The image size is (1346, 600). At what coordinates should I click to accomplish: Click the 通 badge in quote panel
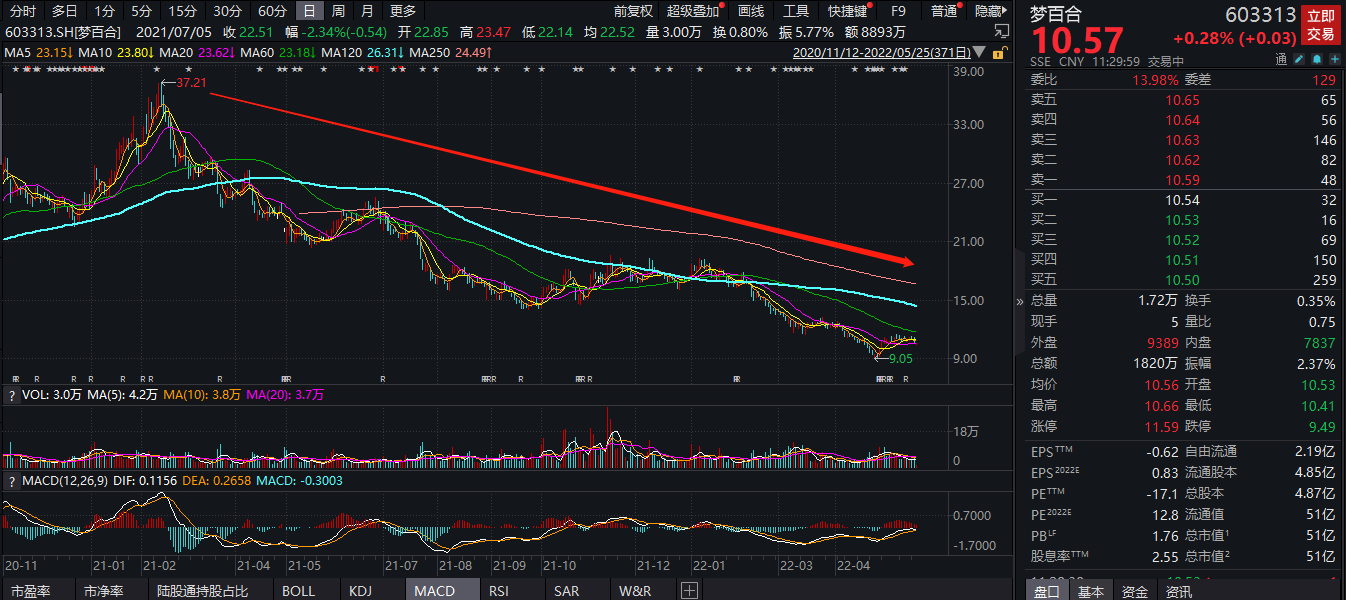pos(1281,60)
